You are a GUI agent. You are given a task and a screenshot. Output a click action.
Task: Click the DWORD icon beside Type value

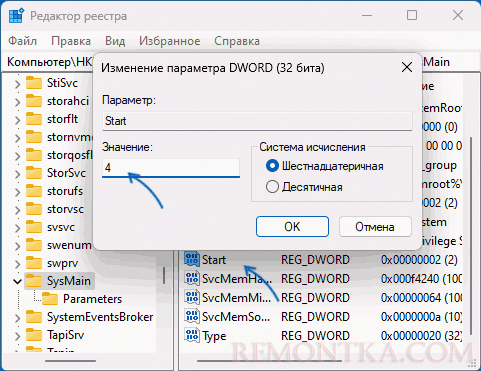pos(192,335)
